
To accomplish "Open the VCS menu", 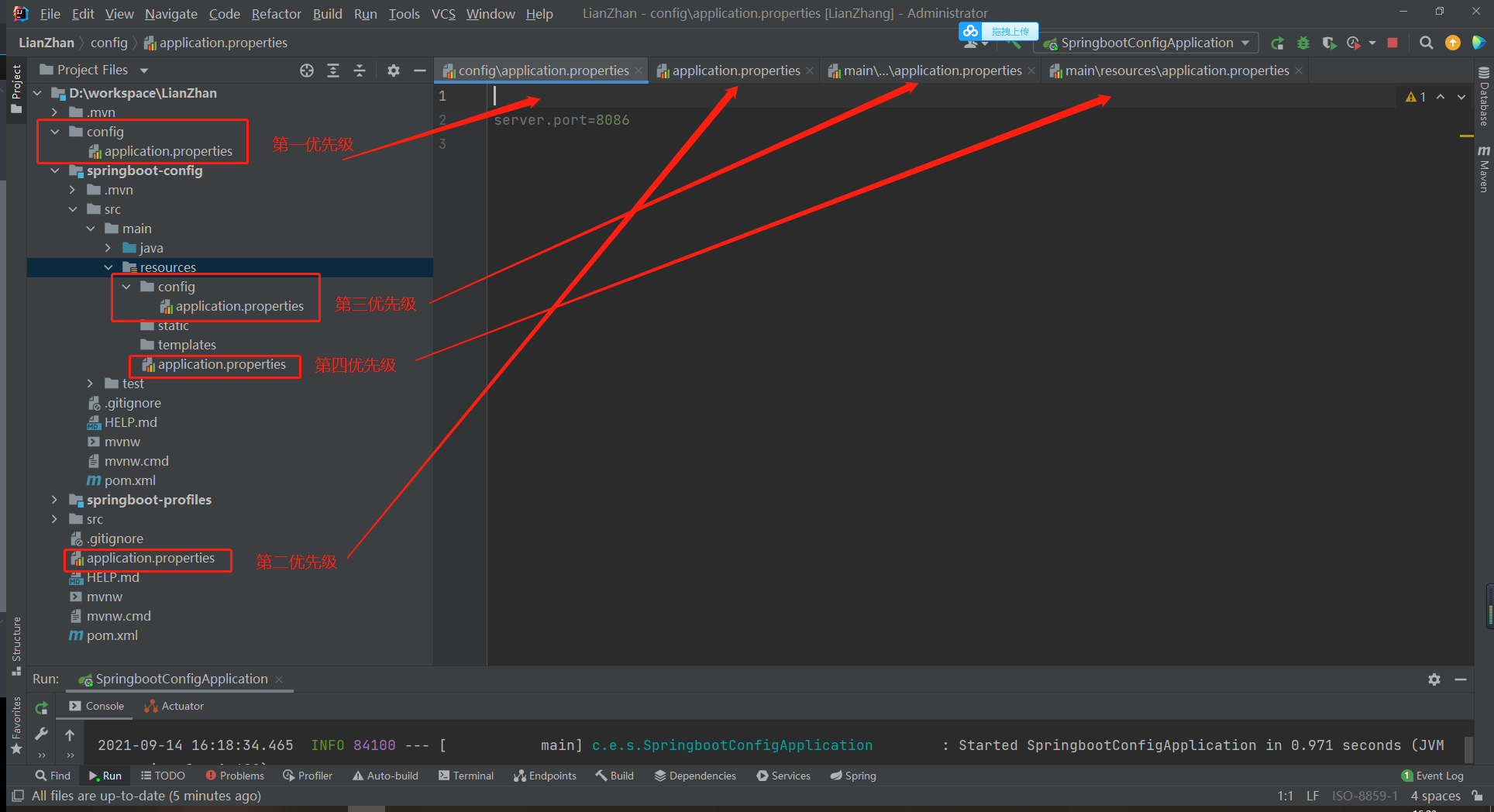I will tap(443, 14).
